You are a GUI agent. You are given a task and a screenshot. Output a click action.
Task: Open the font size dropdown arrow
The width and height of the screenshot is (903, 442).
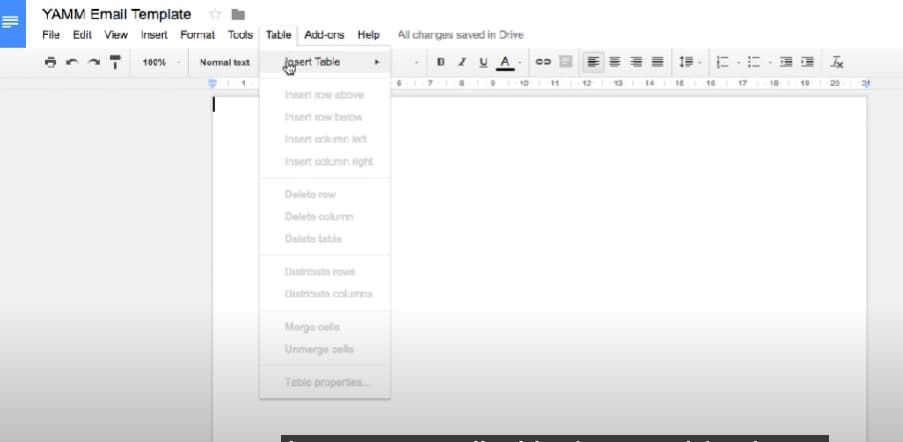[417, 63]
